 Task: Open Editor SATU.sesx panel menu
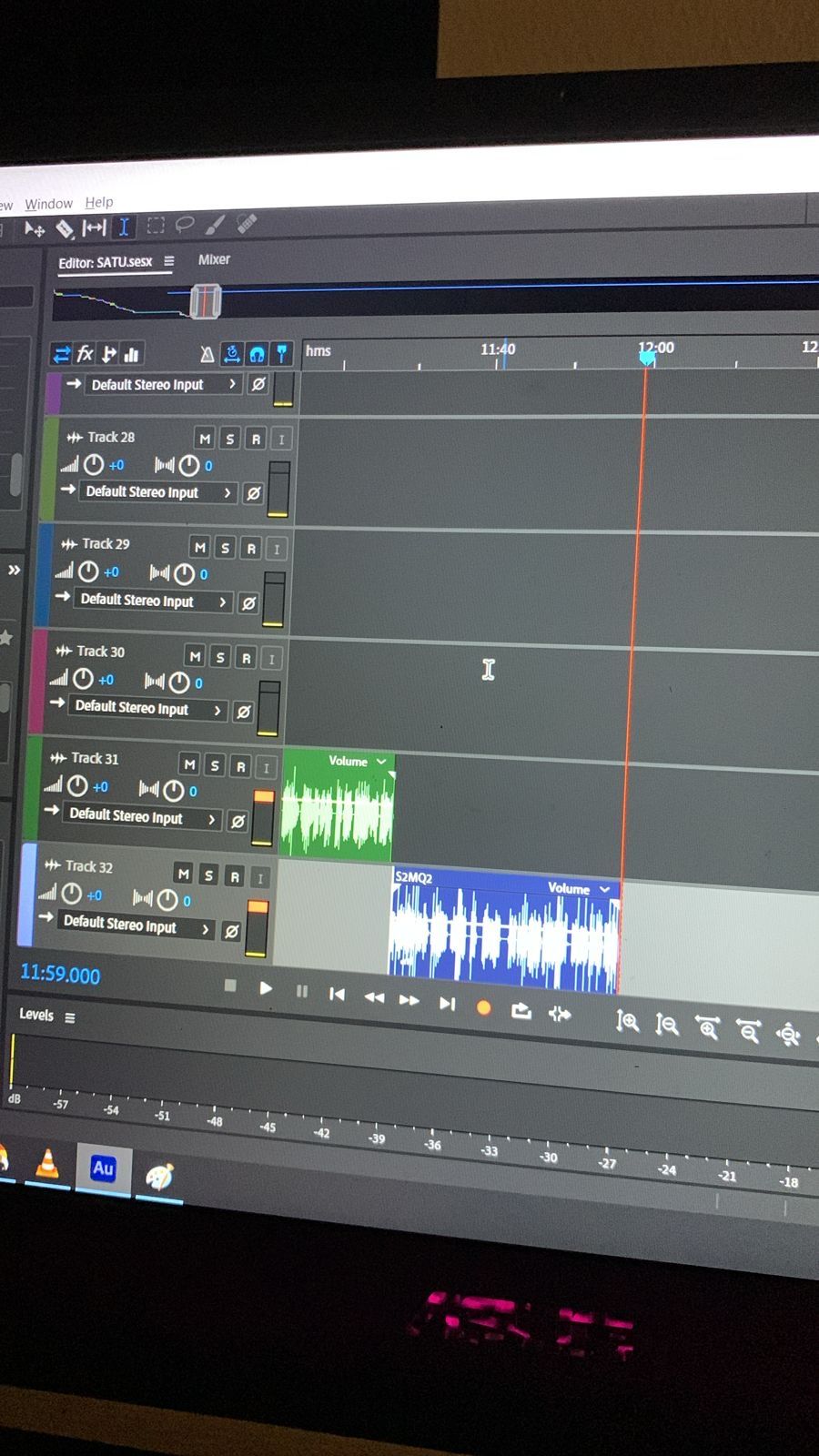tap(169, 261)
